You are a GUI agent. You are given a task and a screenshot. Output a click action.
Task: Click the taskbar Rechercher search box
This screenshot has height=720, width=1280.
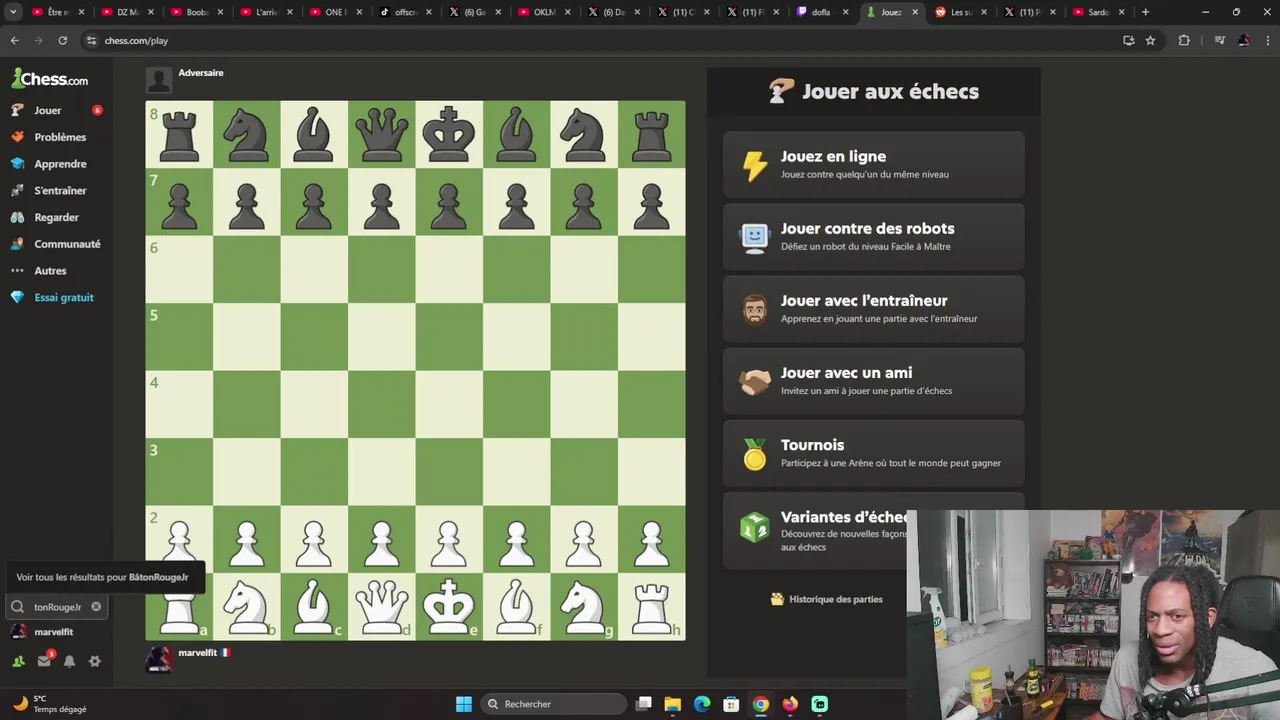[552, 704]
